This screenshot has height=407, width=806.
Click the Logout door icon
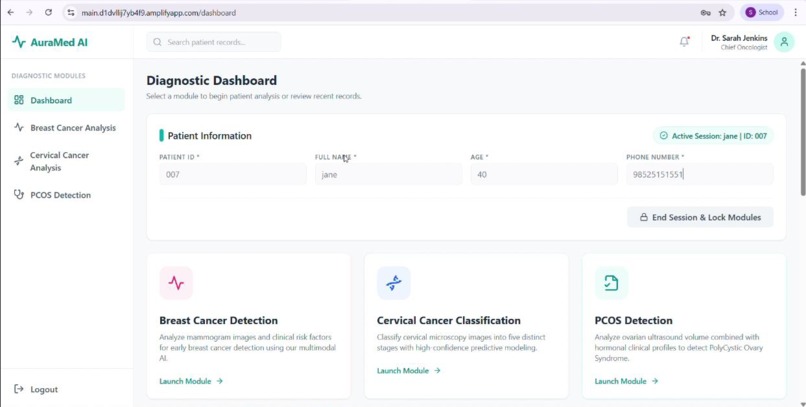pyautogui.click(x=19, y=389)
